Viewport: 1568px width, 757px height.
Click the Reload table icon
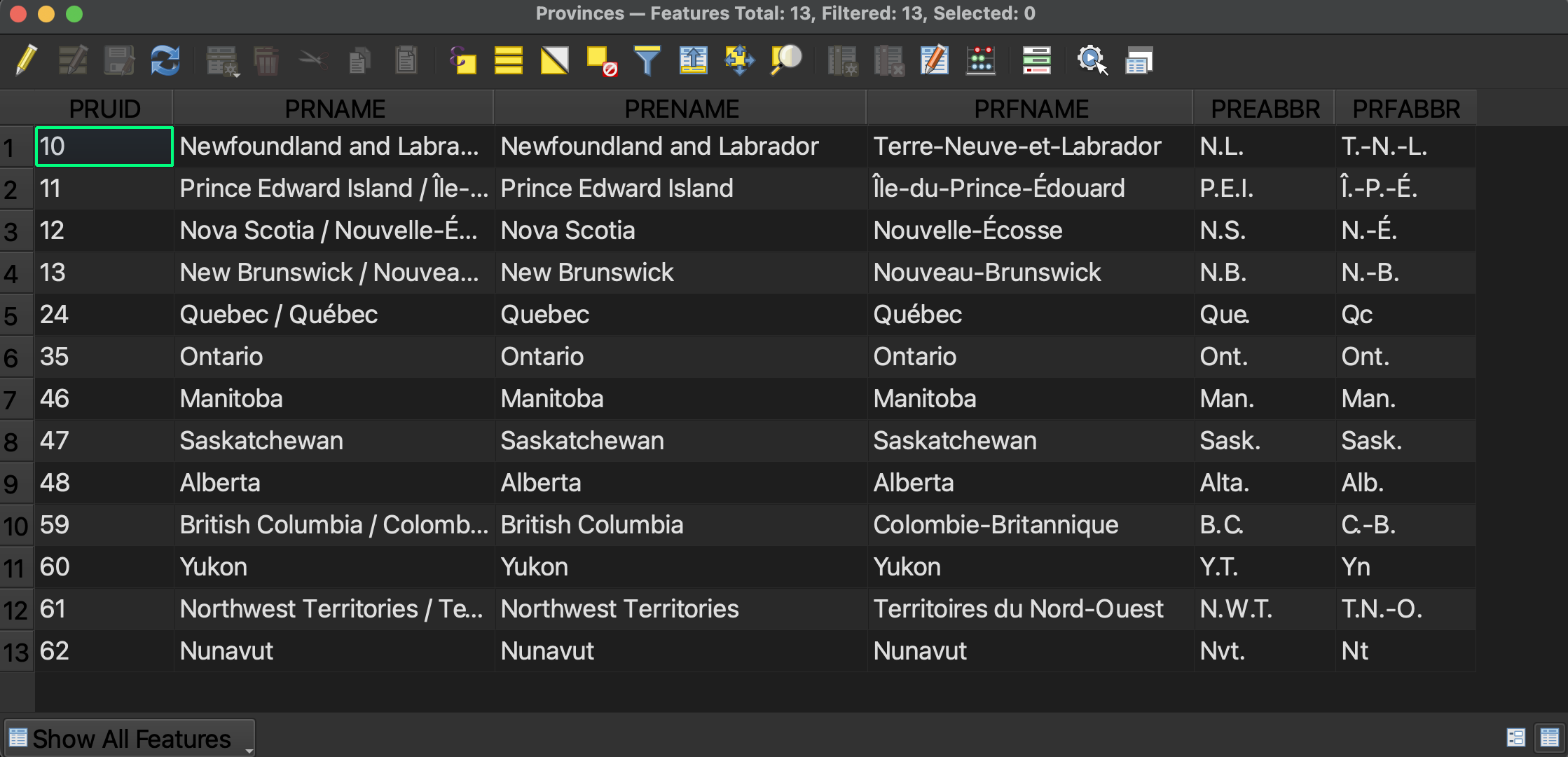165,60
